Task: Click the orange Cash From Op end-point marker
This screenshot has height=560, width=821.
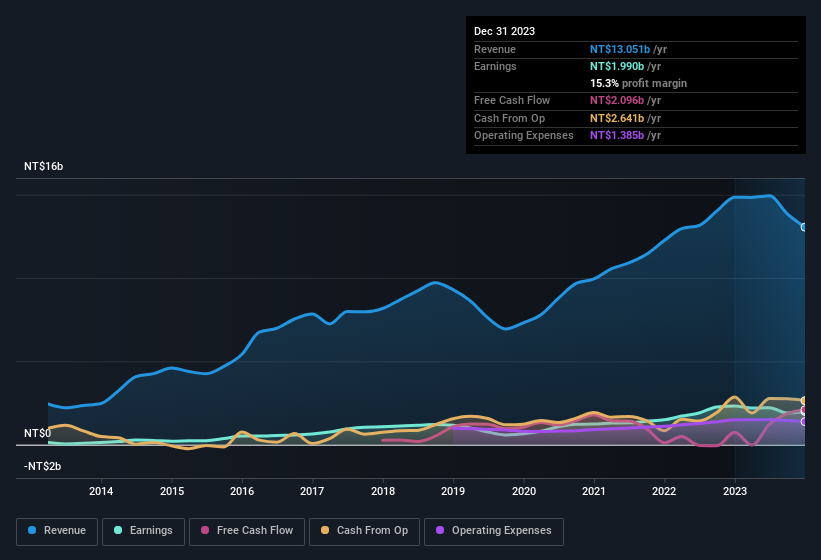Action: click(x=804, y=401)
